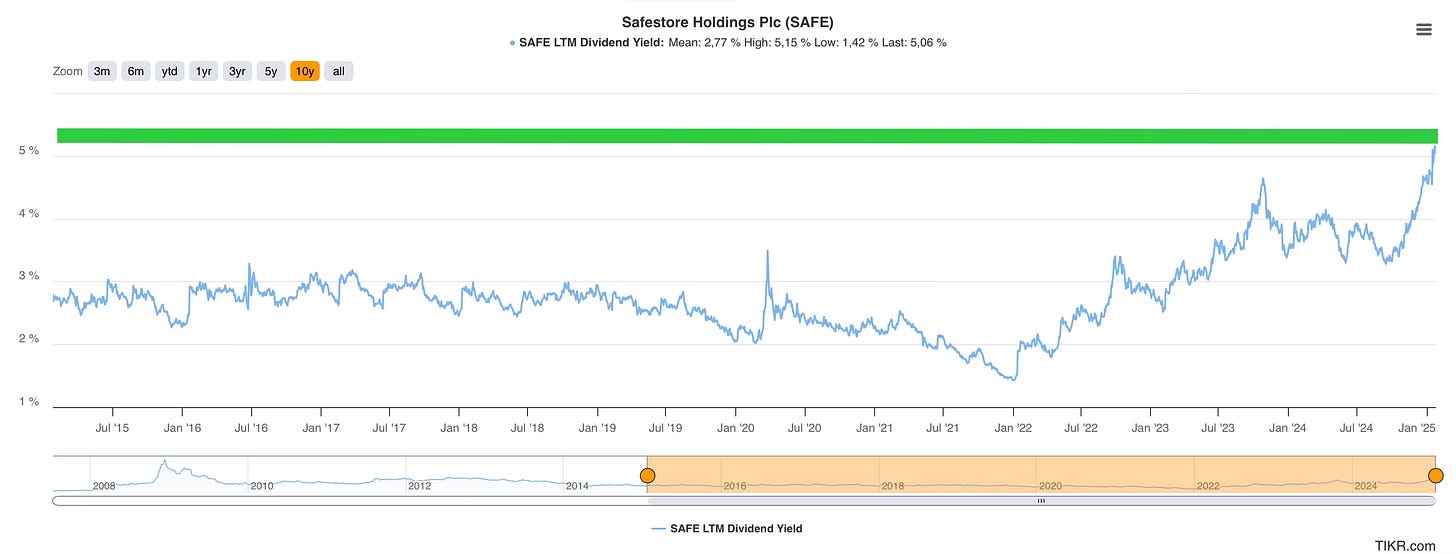Click the 2018 navigator year label

coord(893,486)
